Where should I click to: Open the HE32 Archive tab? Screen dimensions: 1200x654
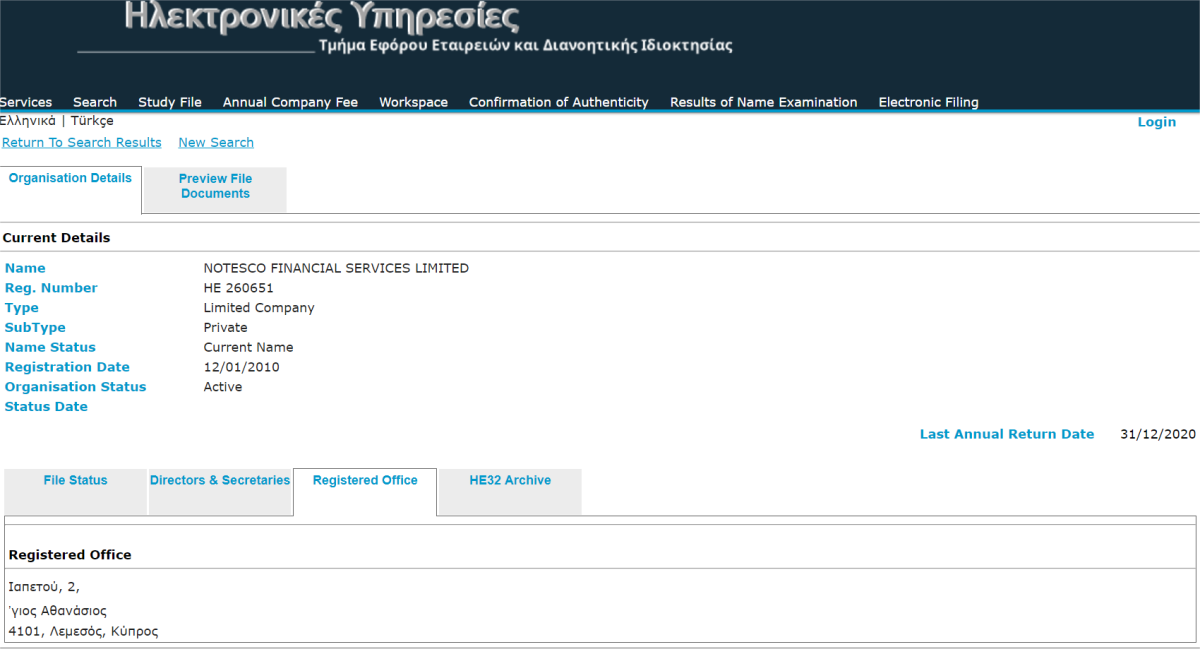click(x=510, y=480)
